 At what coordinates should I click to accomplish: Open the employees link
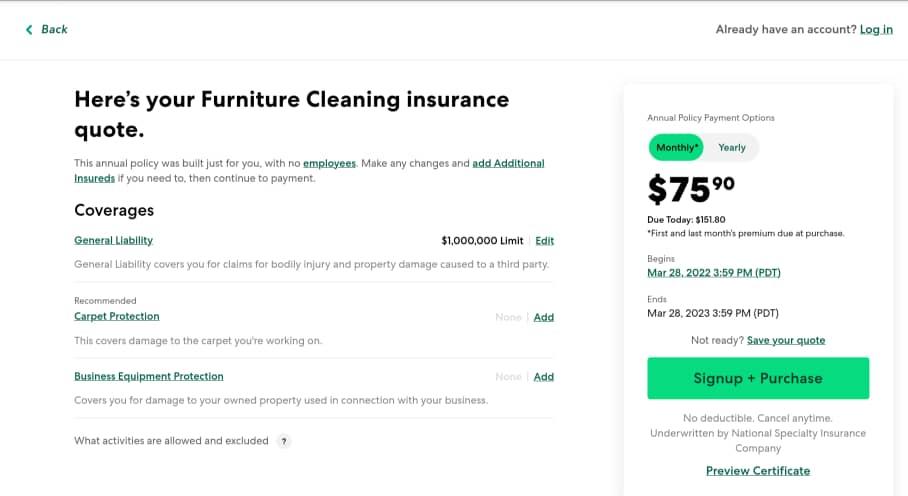329,163
